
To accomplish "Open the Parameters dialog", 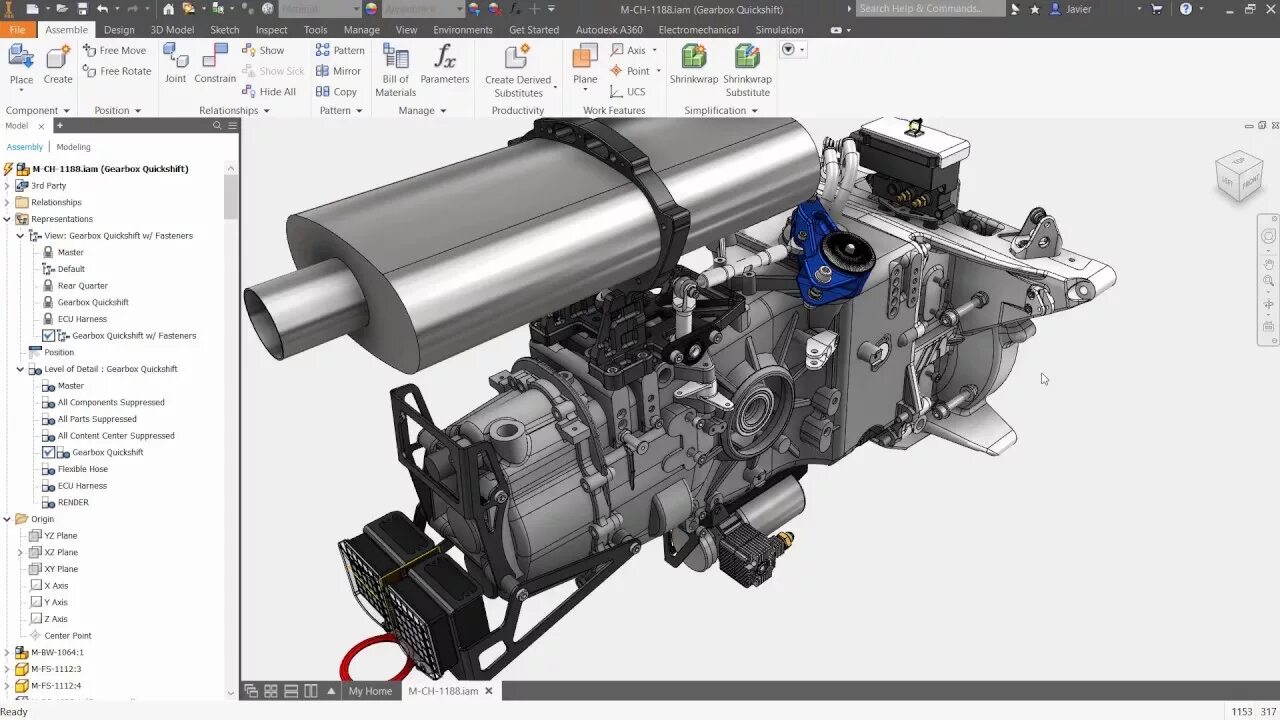I will (444, 66).
